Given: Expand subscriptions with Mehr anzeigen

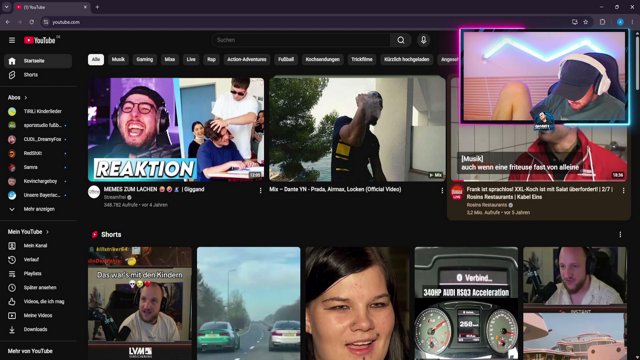Looking at the screenshot, I should click(38, 209).
